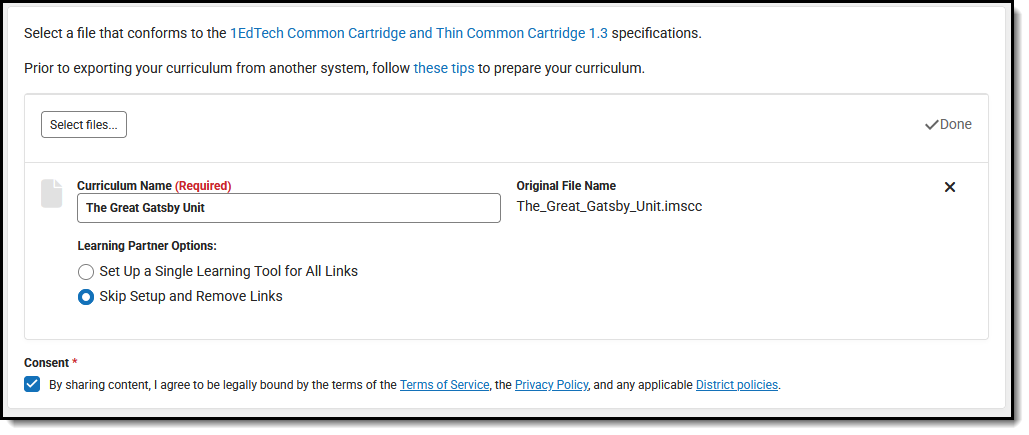Click the gray document file icon
The width and height of the screenshot is (1029, 435).
tap(51, 194)
